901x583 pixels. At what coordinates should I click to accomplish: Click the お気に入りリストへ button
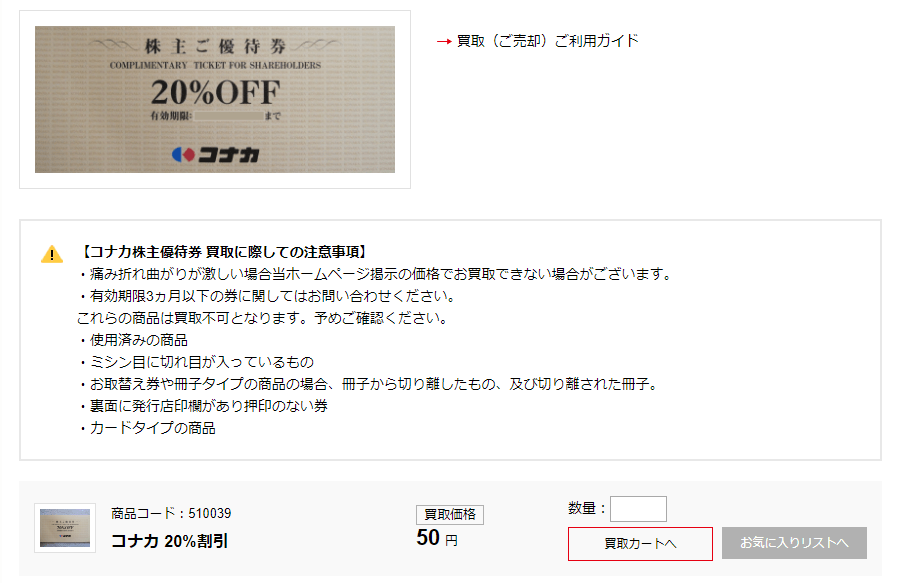pyautogui.click(x=794, y=543)
